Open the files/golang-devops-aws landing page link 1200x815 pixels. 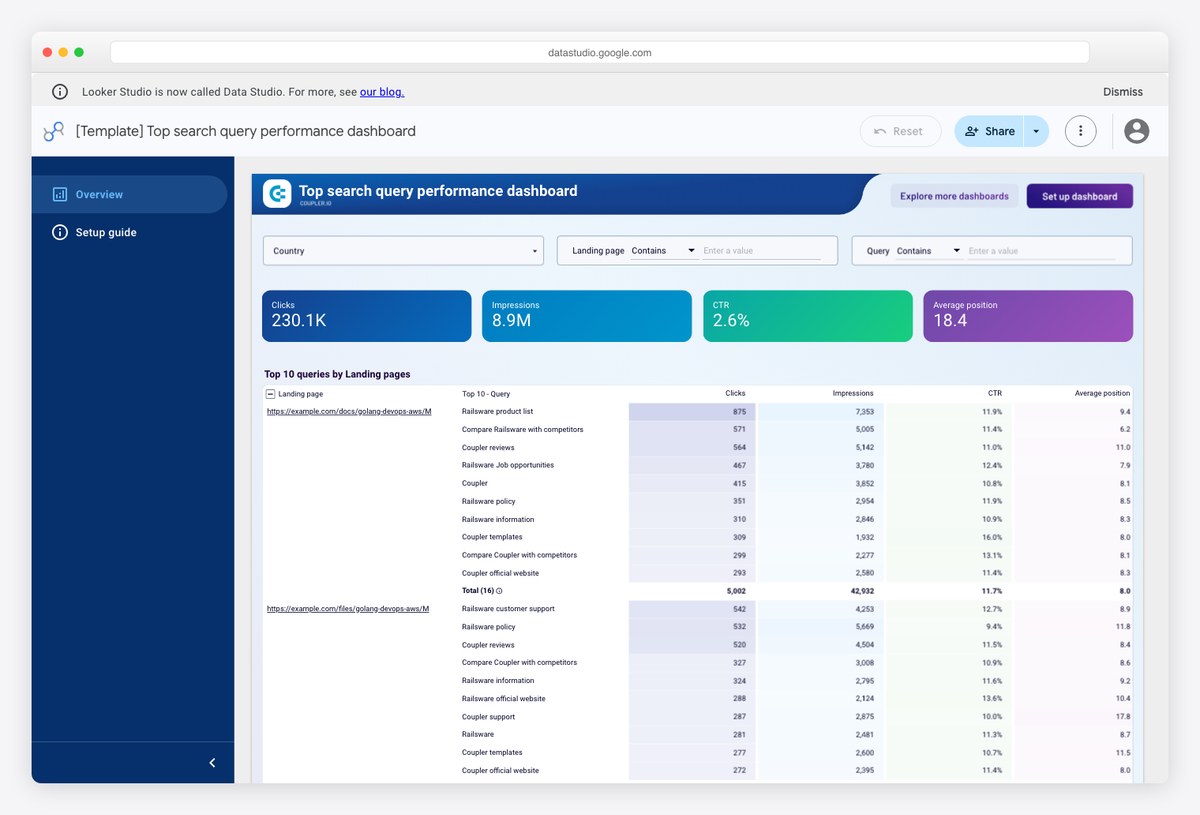click(348, 608)
